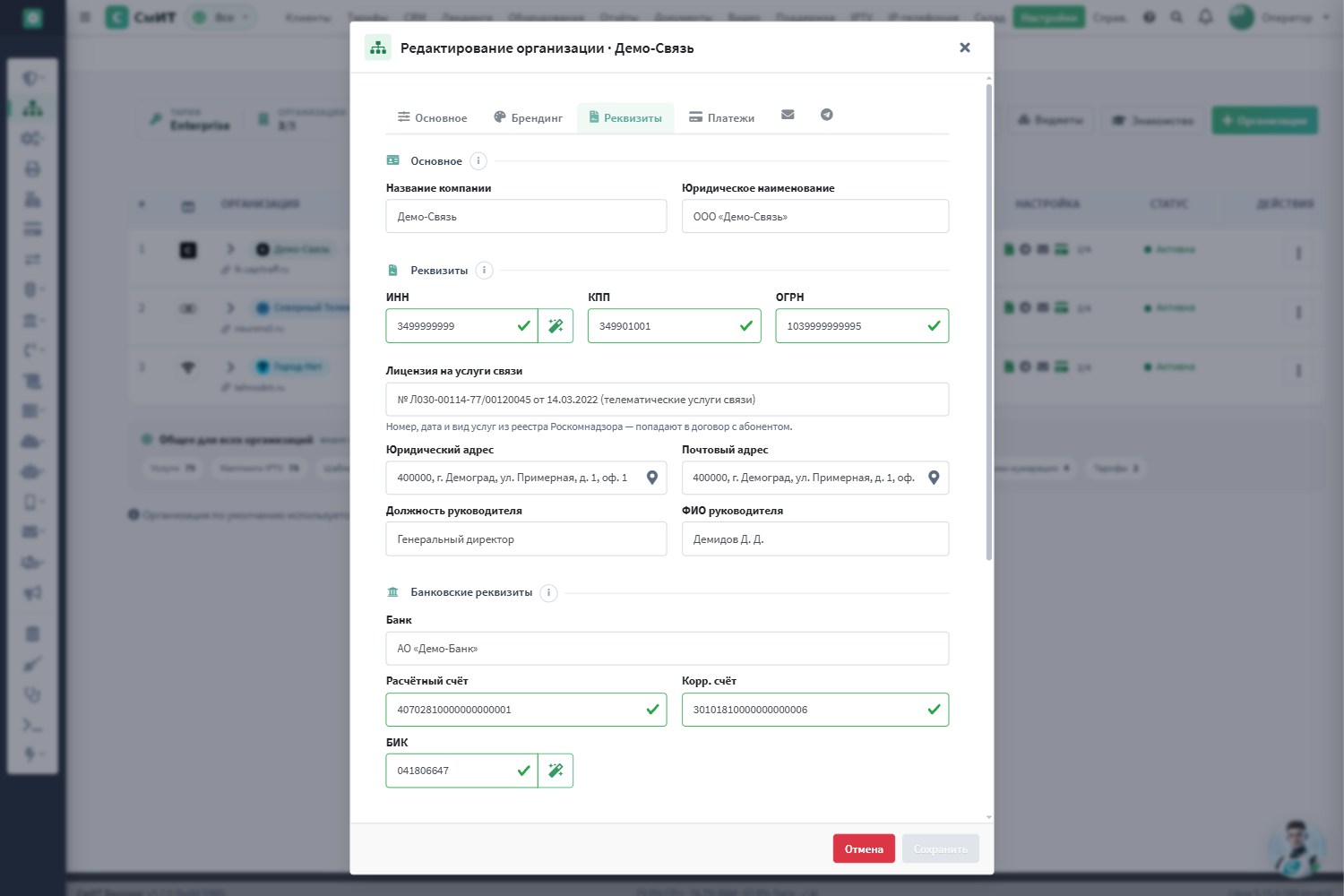Viewport: 1344px width, 896px height.
Task: Open the email settings tab with envelope icon
Action: [788, 115]
